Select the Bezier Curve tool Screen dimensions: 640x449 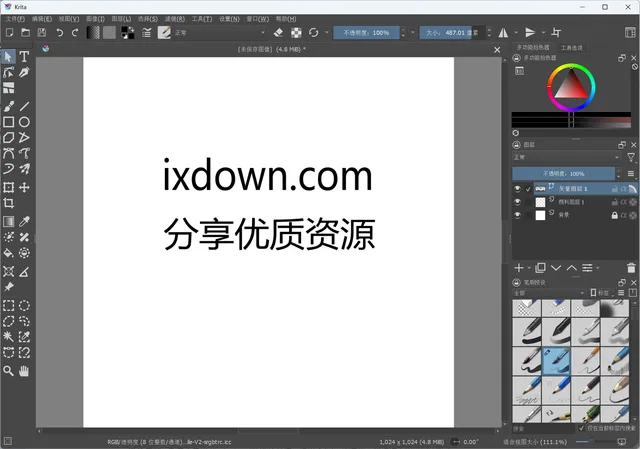(x=9, y=153)
